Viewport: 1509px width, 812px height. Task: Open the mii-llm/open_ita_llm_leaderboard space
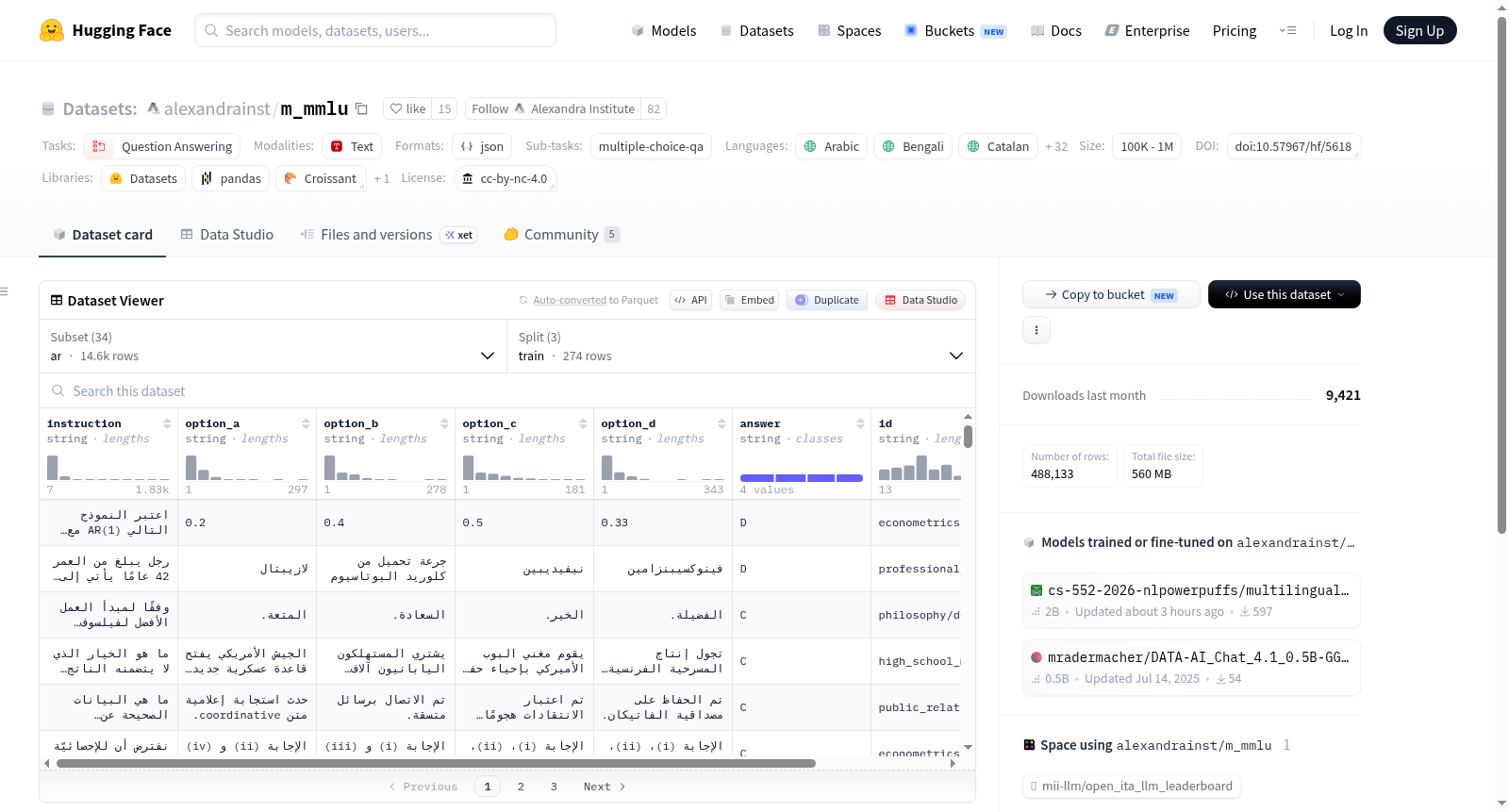[1131, 786]
